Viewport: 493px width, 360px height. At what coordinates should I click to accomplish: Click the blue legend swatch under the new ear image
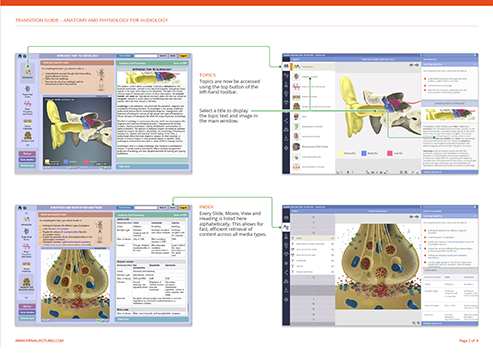pyautogui.click(x=364, y=153)
